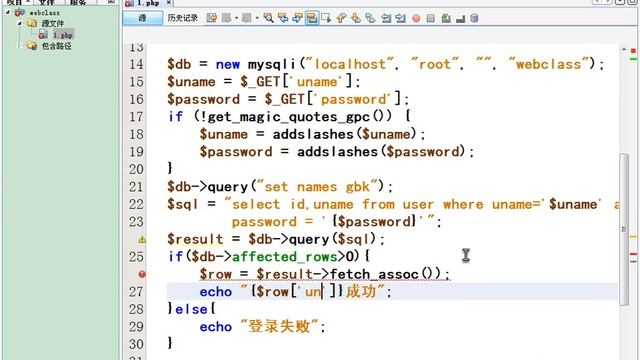Click warning icon on line 24 gutter
The width and height of the screenshot is (640, 360).
(x=142, y=240)
